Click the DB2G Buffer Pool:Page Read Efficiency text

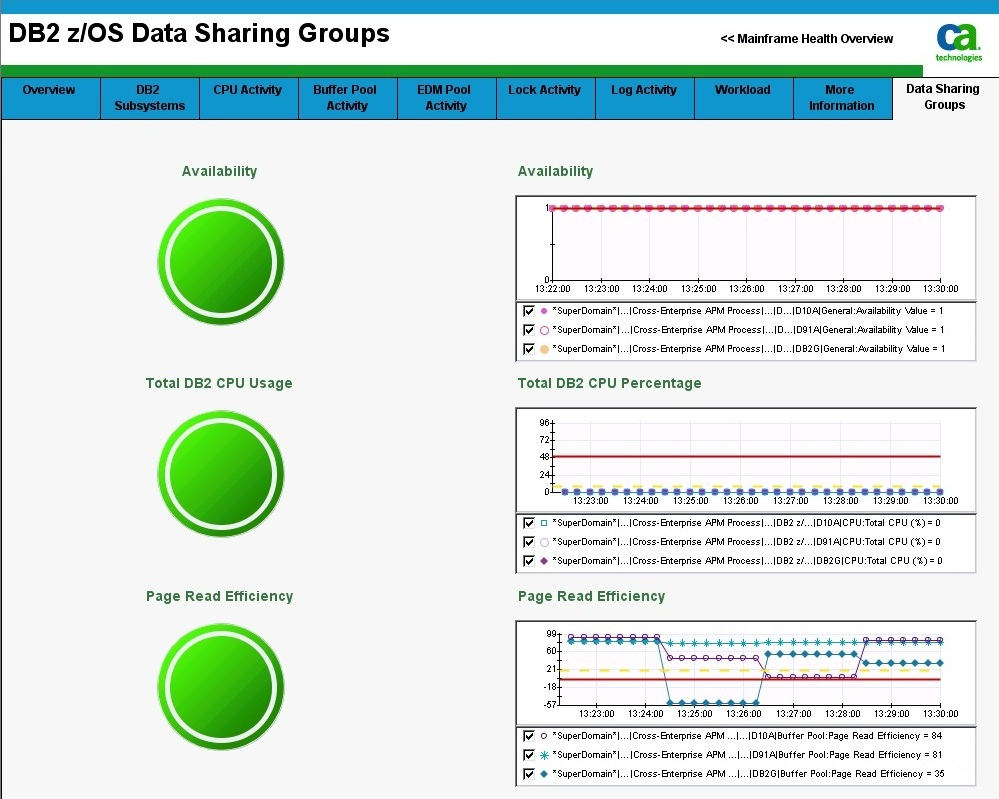(x=748, y=774)
